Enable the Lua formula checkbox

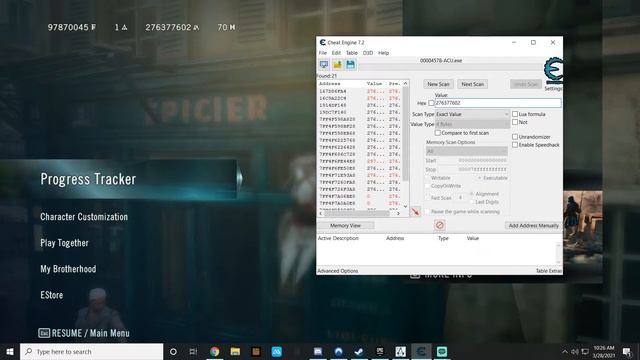click(515, 114)
